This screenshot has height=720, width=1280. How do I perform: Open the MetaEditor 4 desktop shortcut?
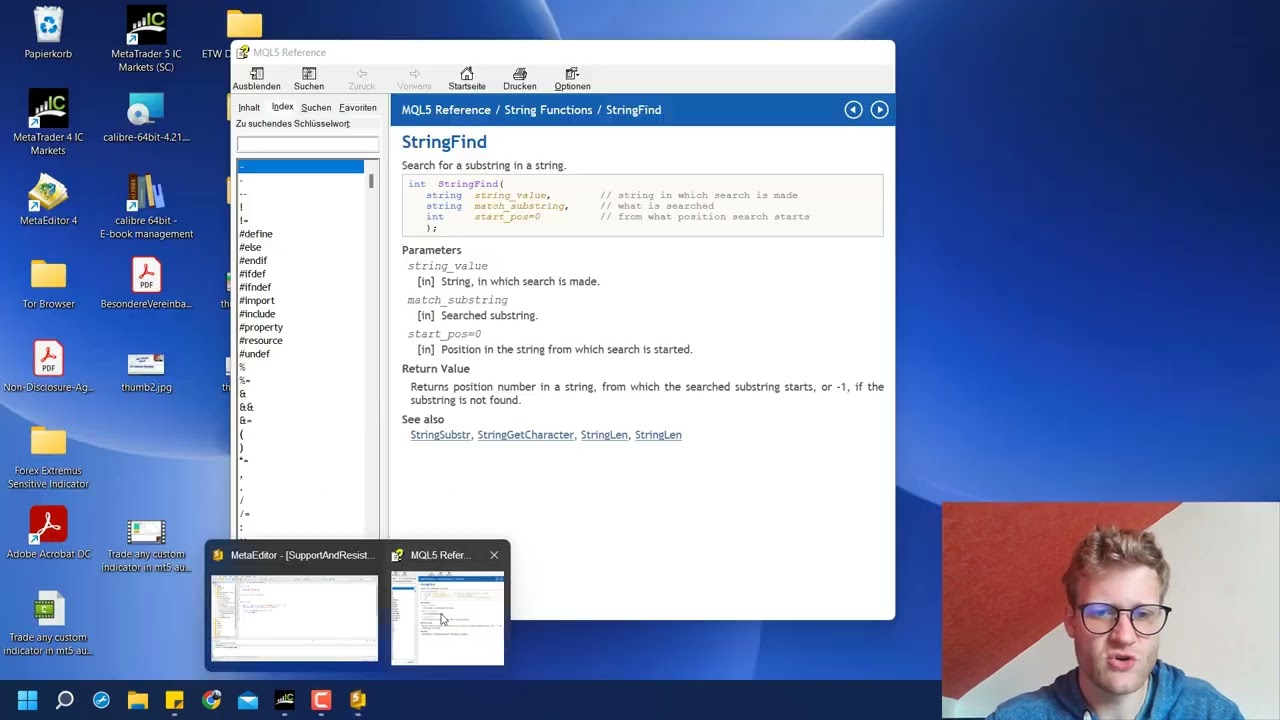48,200
